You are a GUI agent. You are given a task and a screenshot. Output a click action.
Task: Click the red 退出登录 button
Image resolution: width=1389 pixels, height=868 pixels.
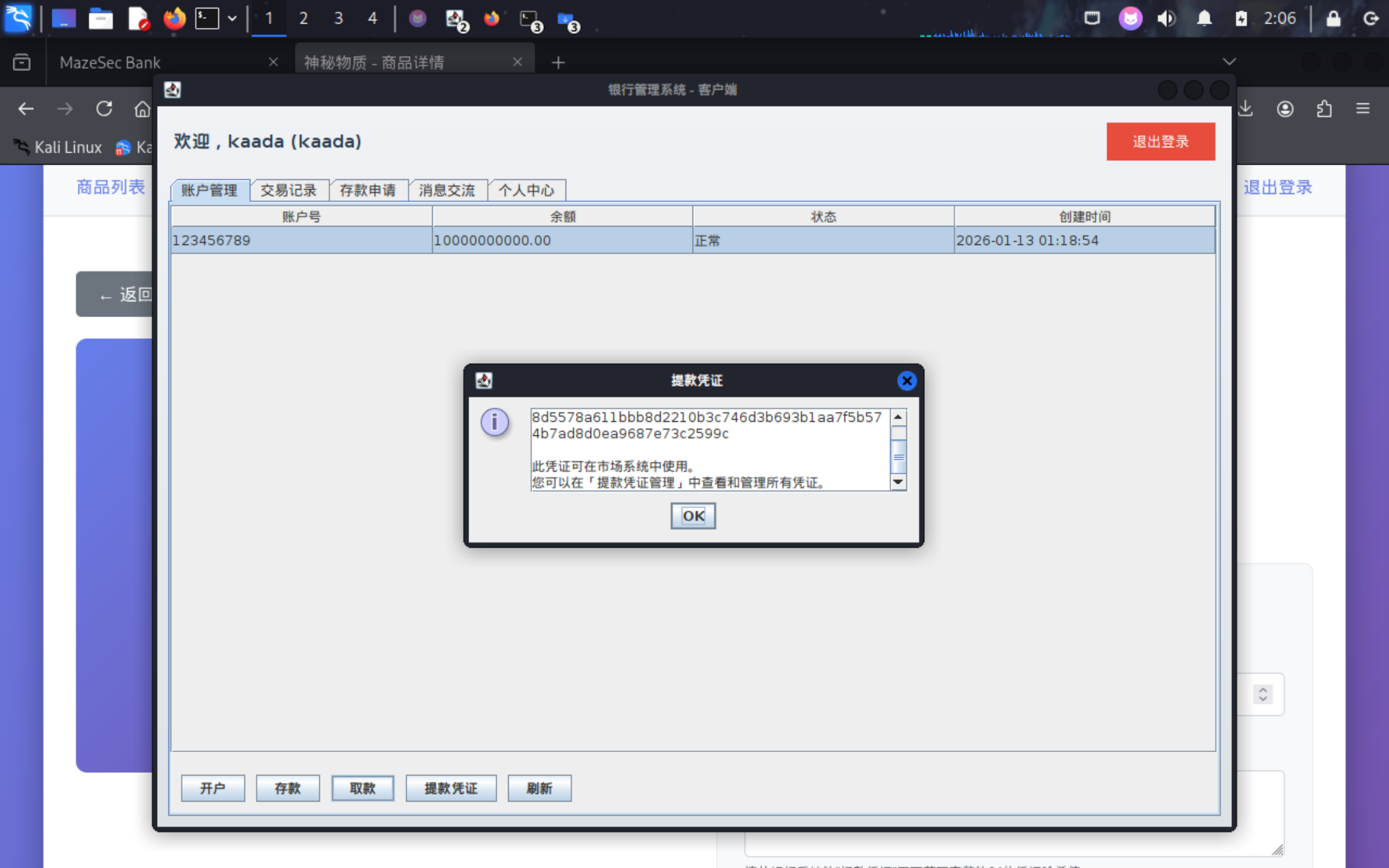tap(1160, 142)
